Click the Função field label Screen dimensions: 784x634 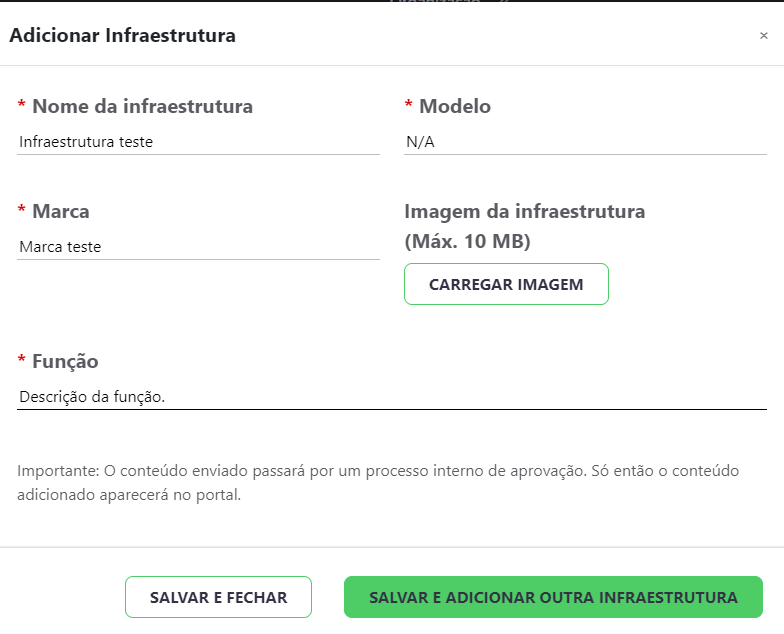(65, 361)
